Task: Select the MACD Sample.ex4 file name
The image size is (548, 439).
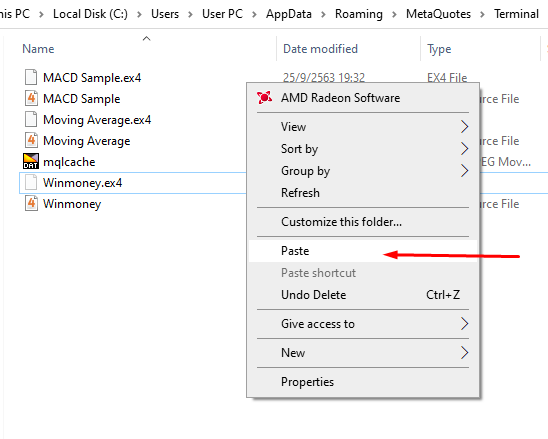Action: click(x=92, y=78)
